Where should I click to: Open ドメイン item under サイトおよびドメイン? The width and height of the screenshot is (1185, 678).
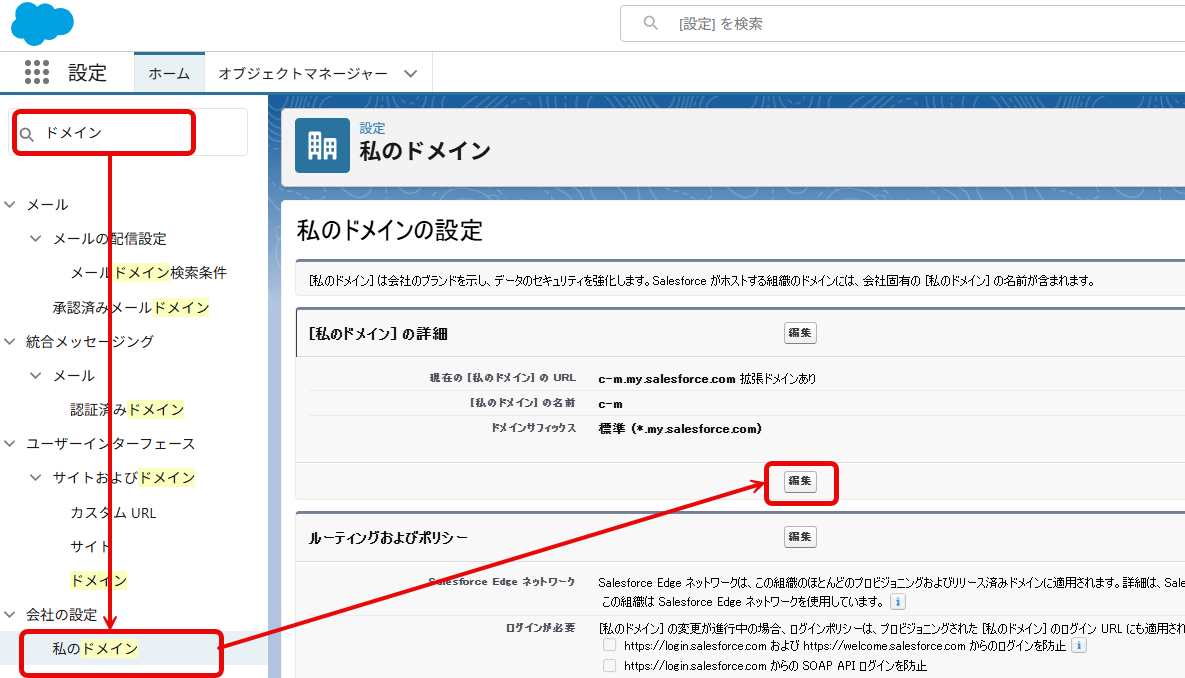coord(98,580)
